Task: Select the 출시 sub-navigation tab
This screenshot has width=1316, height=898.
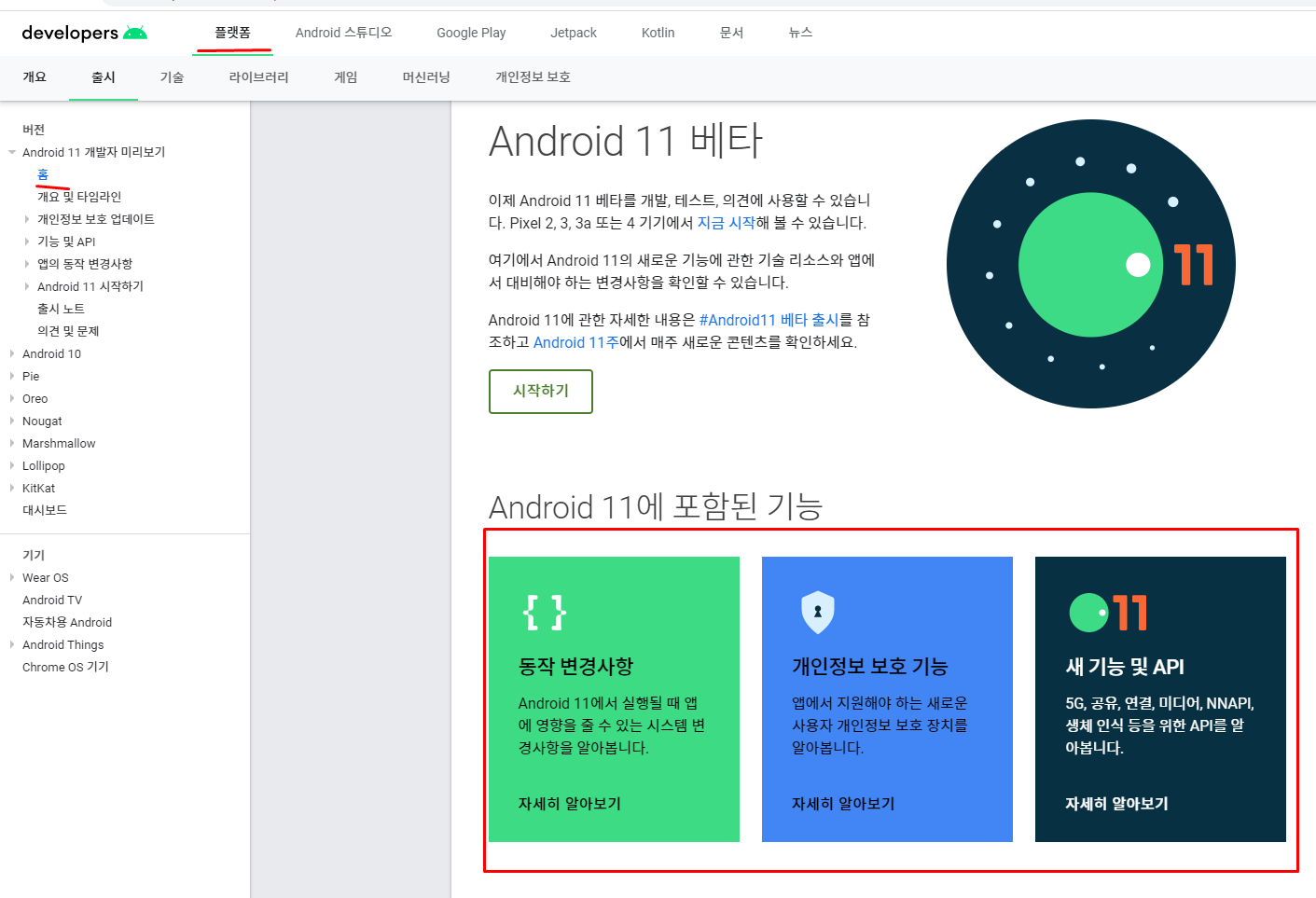Action: pyautogui.click(x=104, y=77)
